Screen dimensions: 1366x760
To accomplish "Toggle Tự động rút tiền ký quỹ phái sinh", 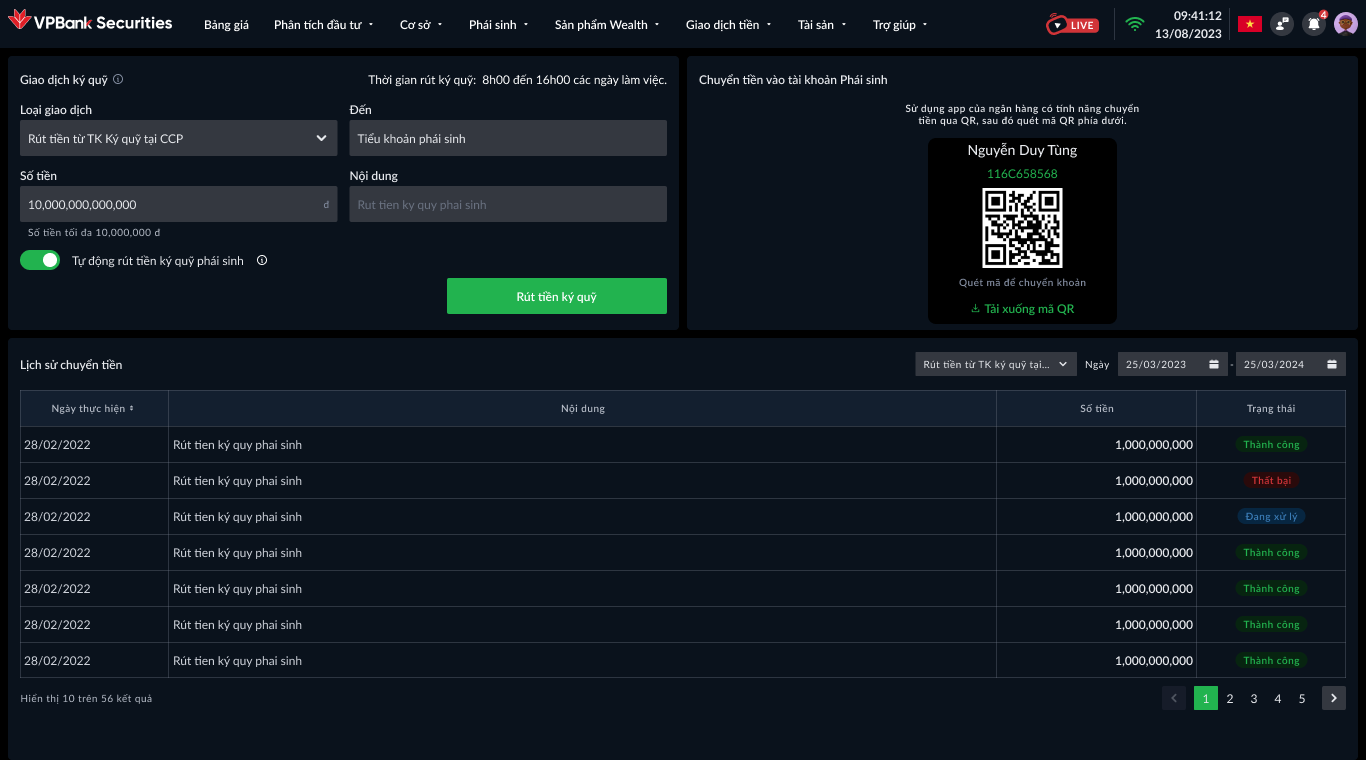I will pyautogui.click(x=40, y=260).
